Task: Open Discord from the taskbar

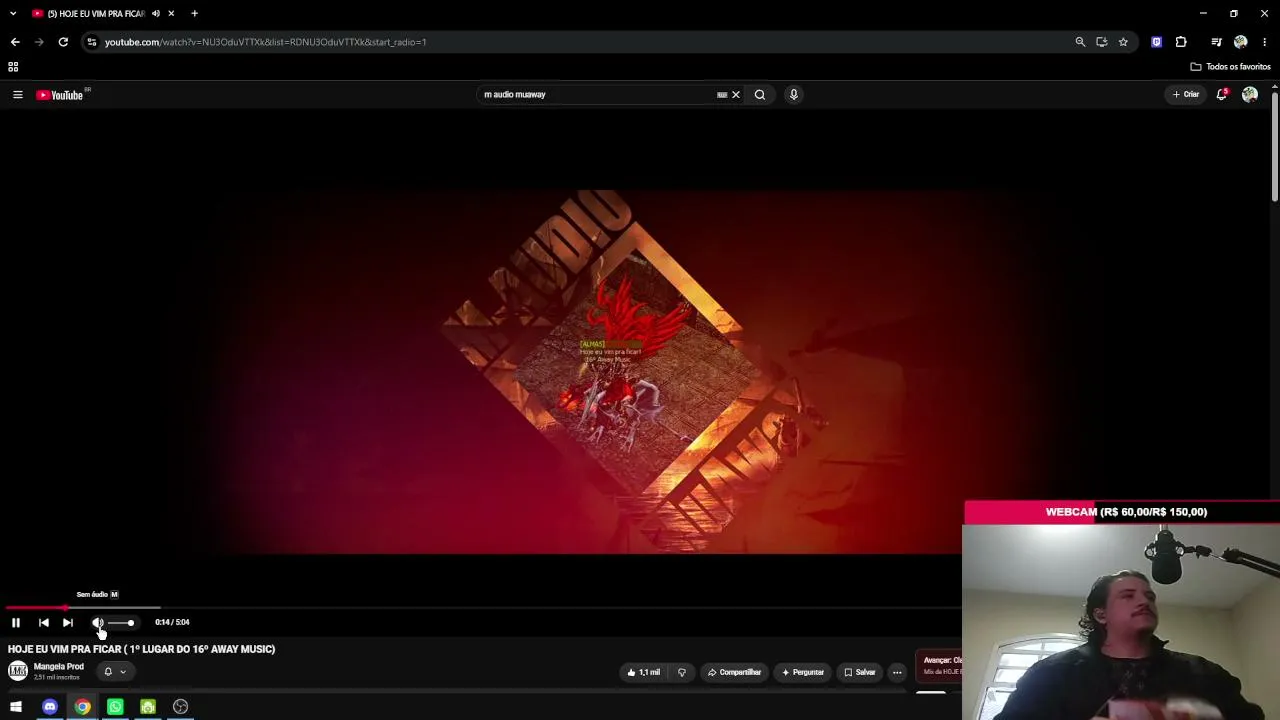Action: click(x=50, y=707)
